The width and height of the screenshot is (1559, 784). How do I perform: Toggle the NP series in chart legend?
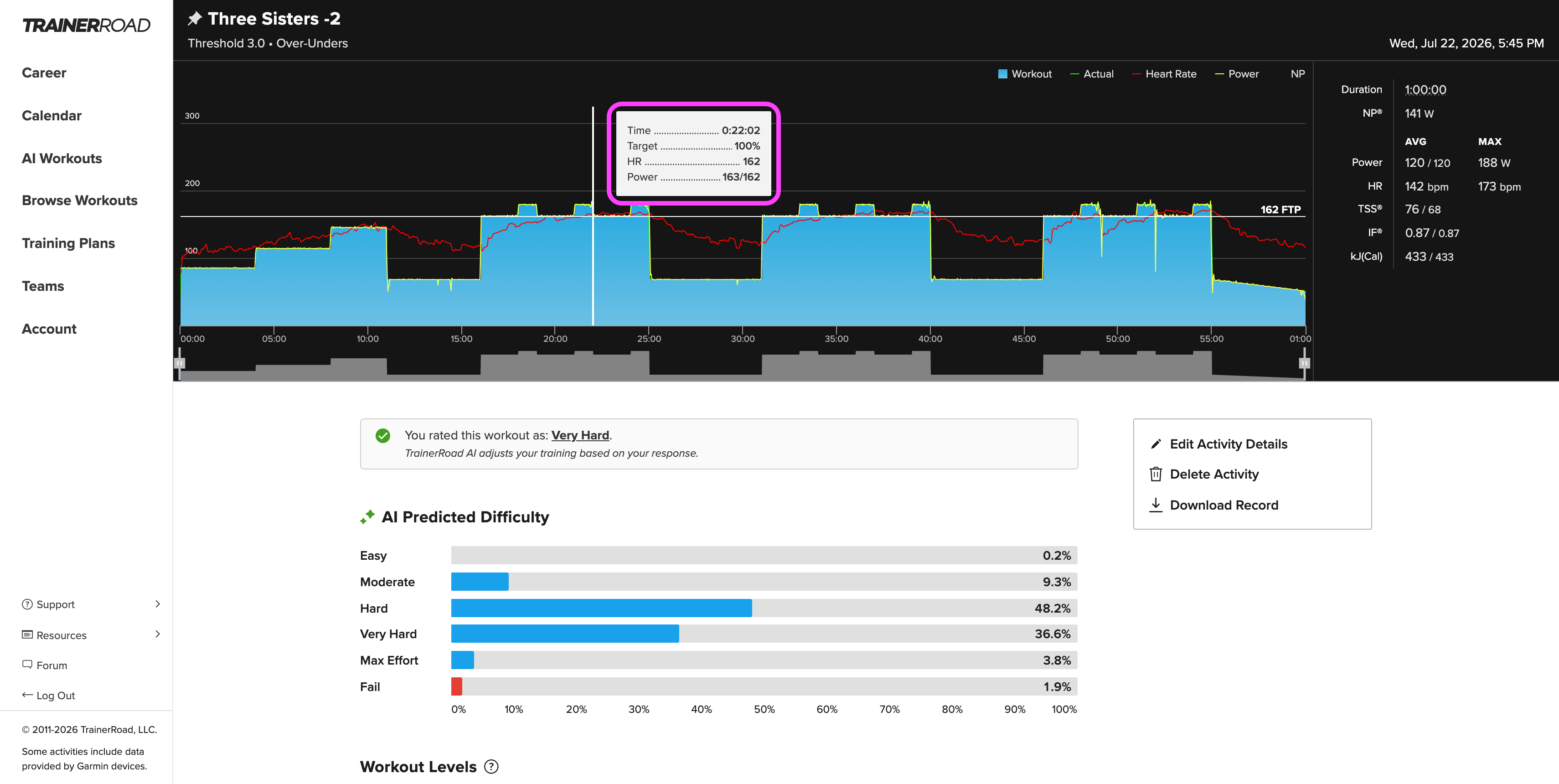pyautogui.click(x=1297, y=74)
